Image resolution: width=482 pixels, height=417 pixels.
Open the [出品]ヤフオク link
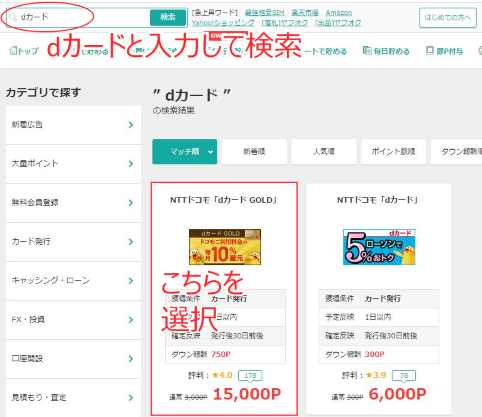pyautogui.click(x=338, y=23)
